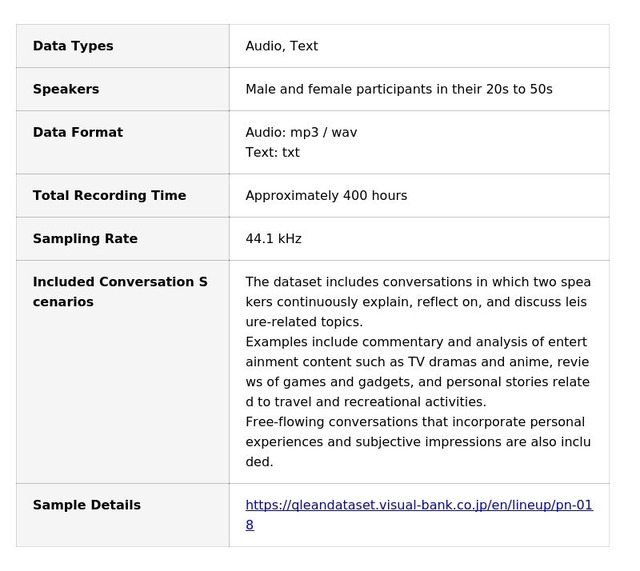Viewport: 640px width, 571px height.
Task: Select the 'Audio, Text' value cell
Action: click(281, 46)
